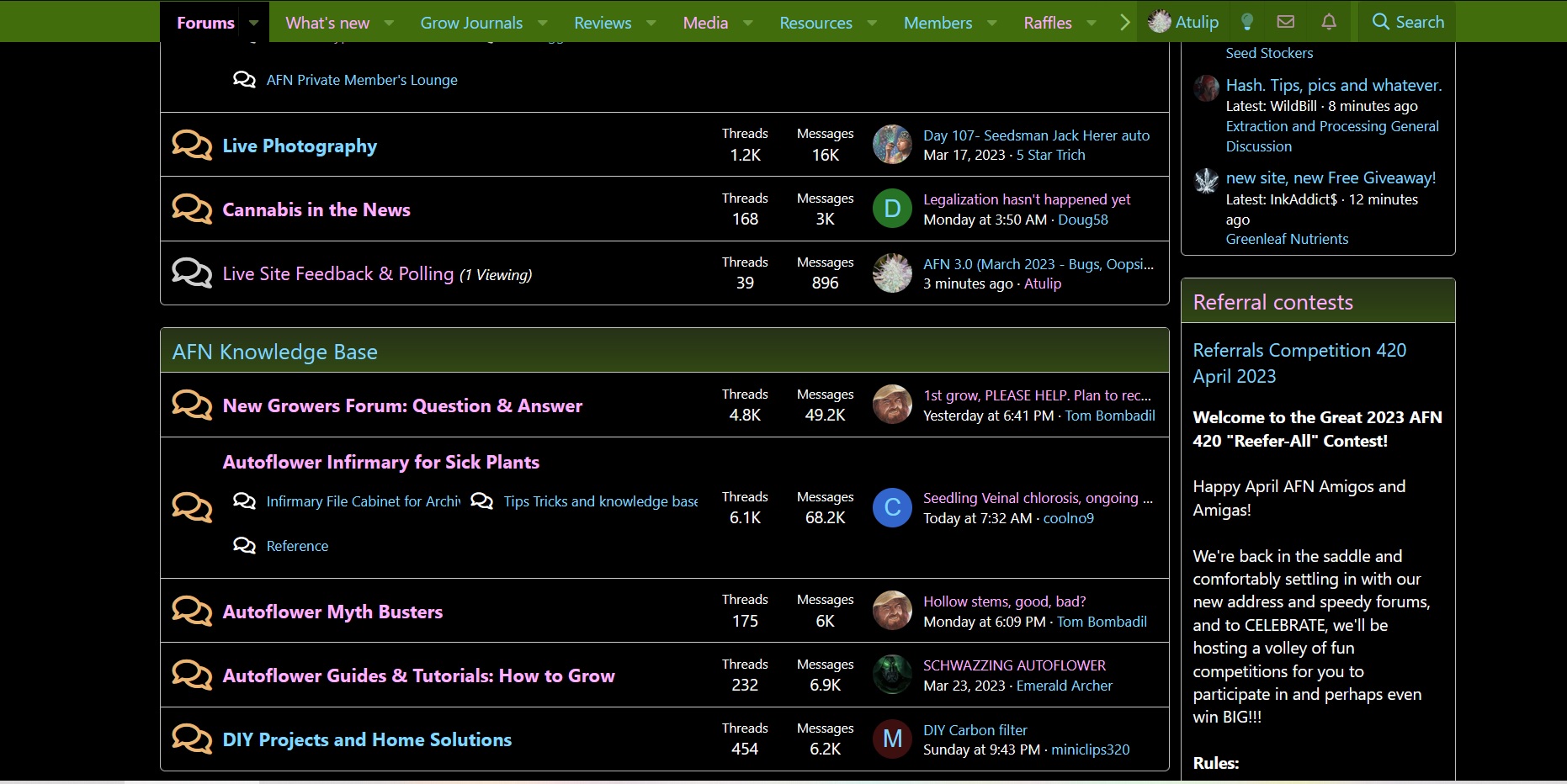Screen dimensions: 1567x784
Task: Click the AFN Private Member's Lounge icon
Action: (x=244, y=80)
